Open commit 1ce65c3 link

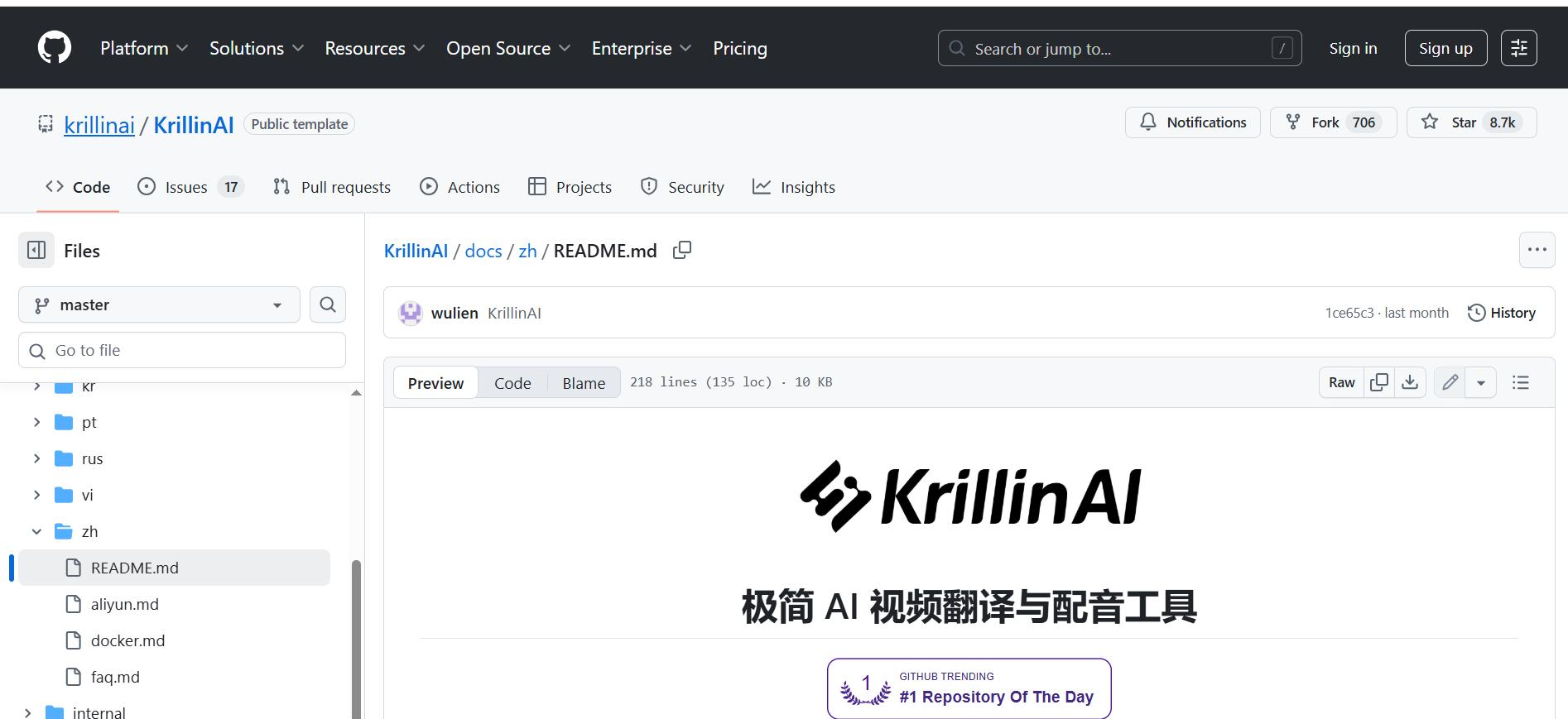tap(1349, 313)
